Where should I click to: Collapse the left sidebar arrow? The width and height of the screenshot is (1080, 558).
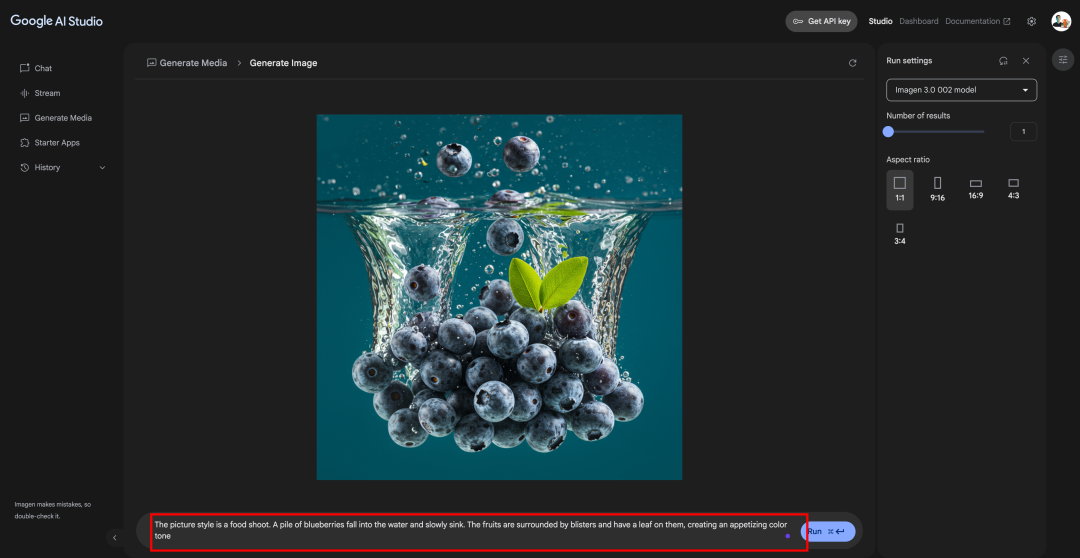[115, 537]
